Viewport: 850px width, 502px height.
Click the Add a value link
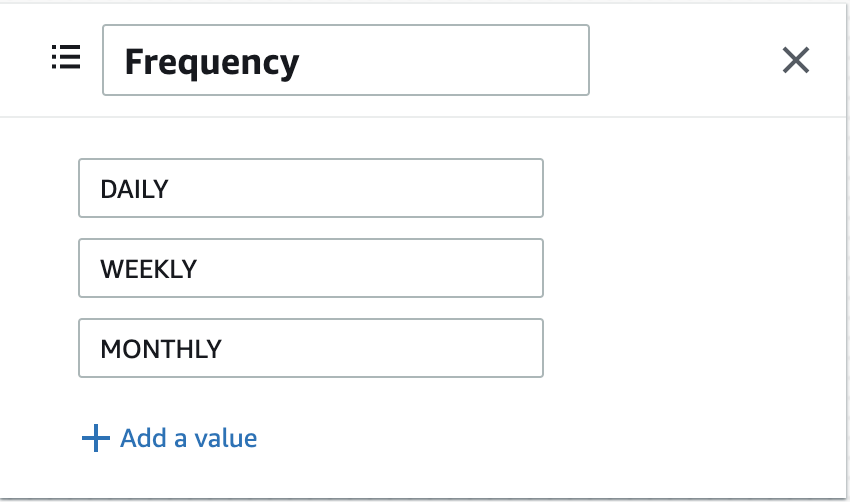170,438
